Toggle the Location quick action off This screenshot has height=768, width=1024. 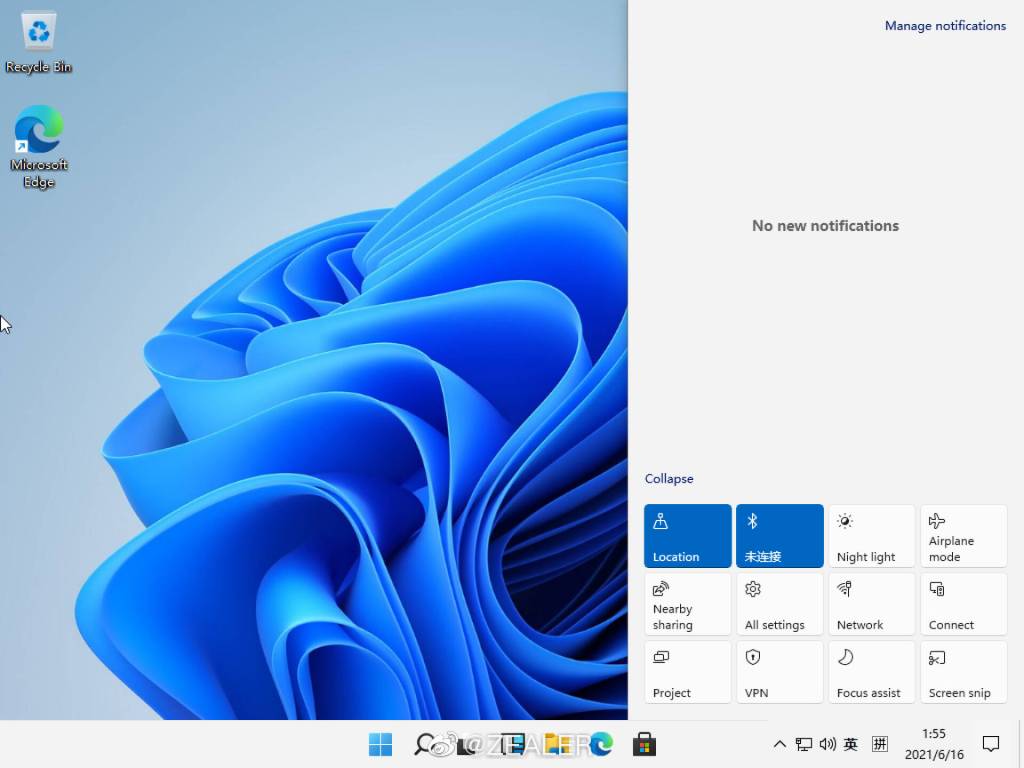point(688,536)
